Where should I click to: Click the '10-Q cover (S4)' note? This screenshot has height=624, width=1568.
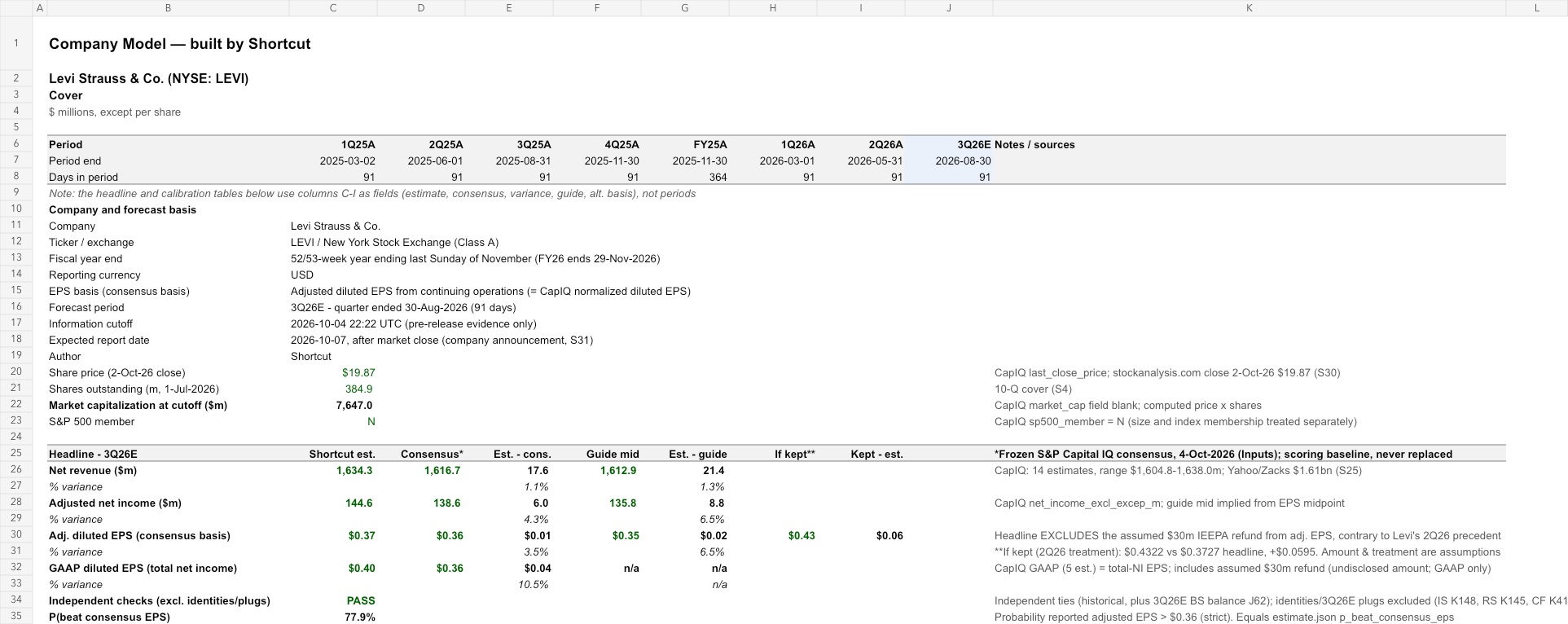[x=1033, y=389]
